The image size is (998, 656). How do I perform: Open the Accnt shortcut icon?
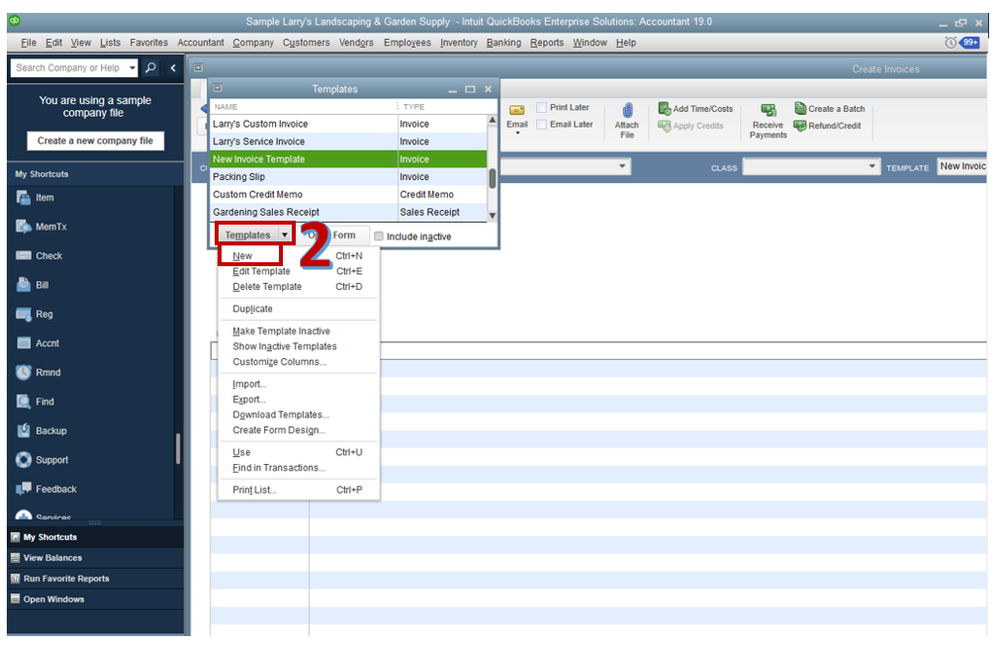coord(24,344)
